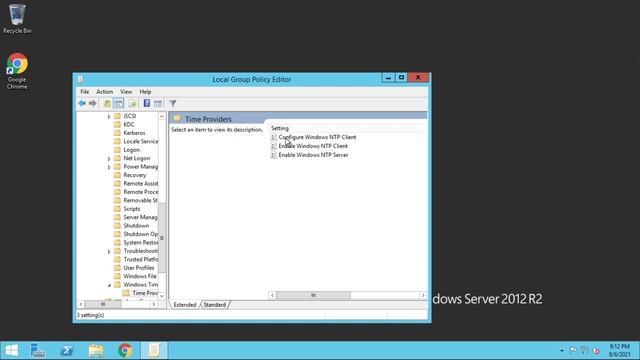Click settings list scroll right arrow
The width and height of the screenshot is (640, 360).
423,295
